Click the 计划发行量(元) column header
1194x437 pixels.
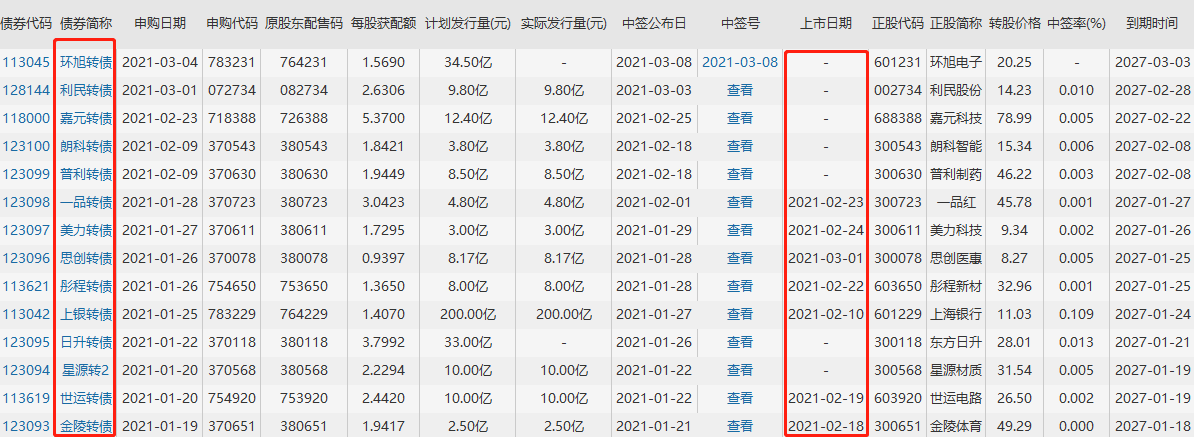tap(468, 24)
